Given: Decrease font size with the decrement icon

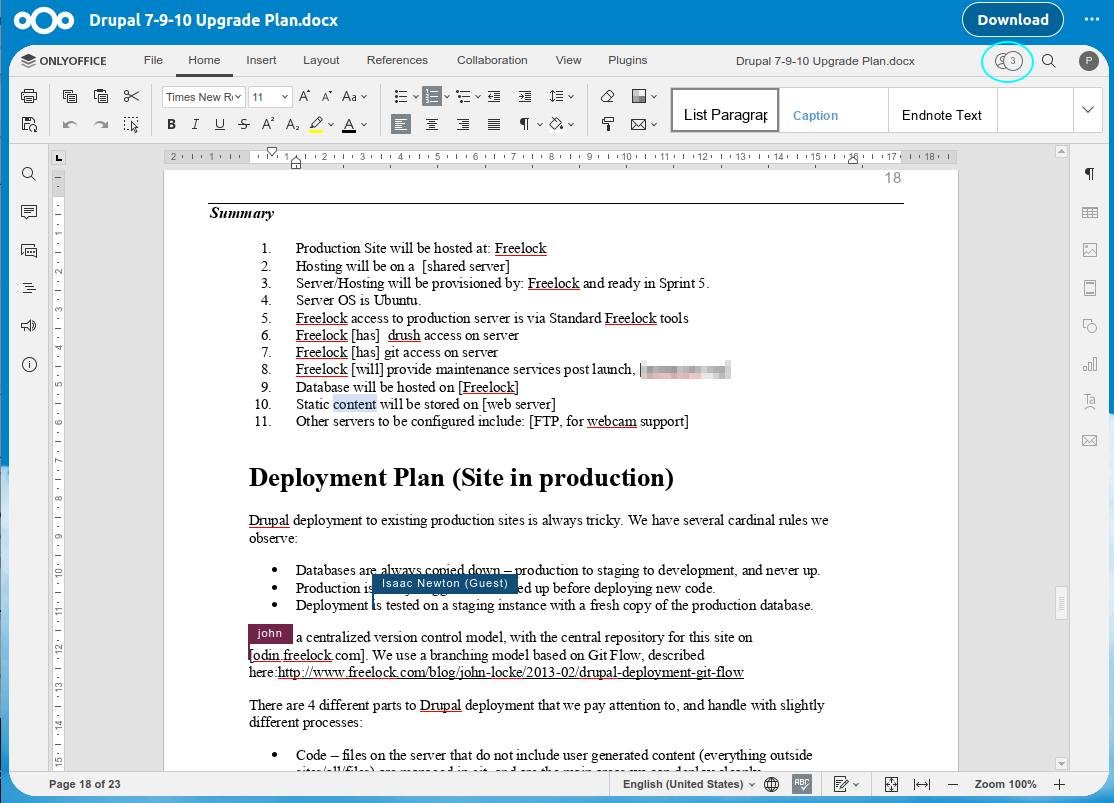Looking at the screenshot, I should 327,96.
